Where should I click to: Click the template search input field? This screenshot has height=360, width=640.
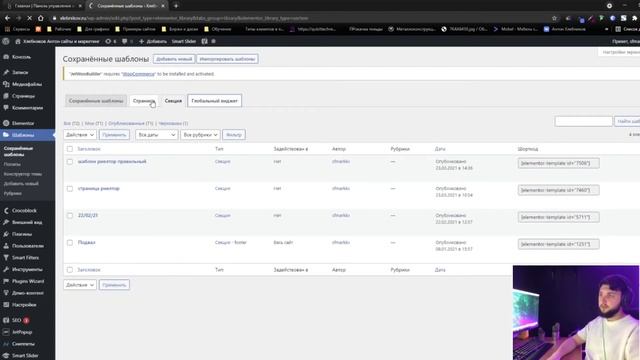point(583,121)
